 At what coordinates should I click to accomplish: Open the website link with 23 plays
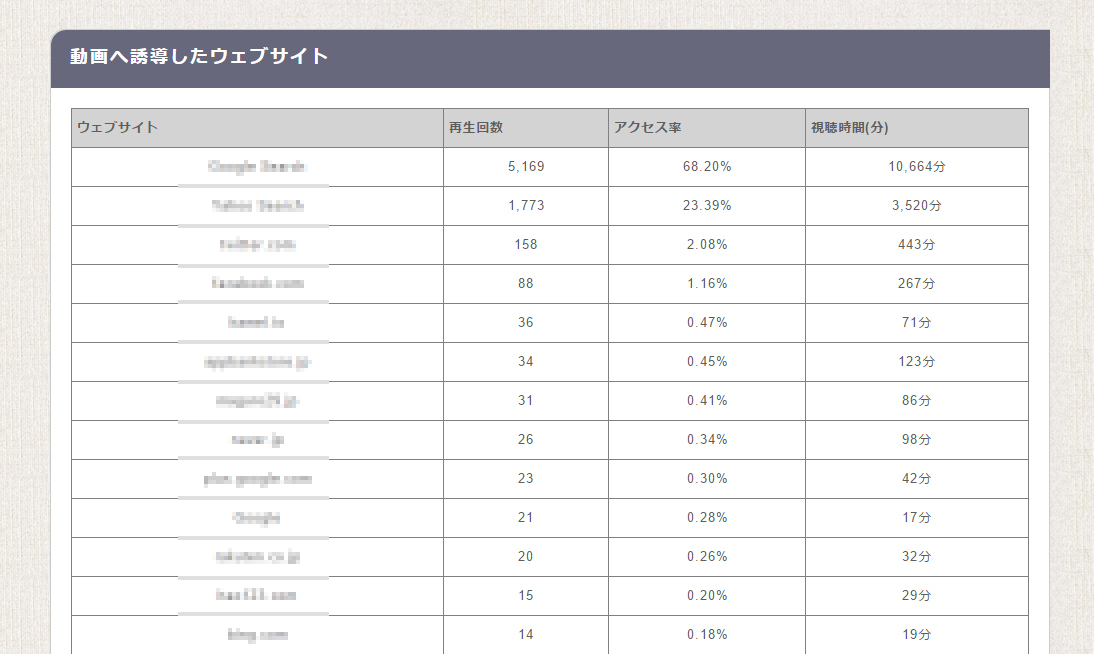point(257,479)
